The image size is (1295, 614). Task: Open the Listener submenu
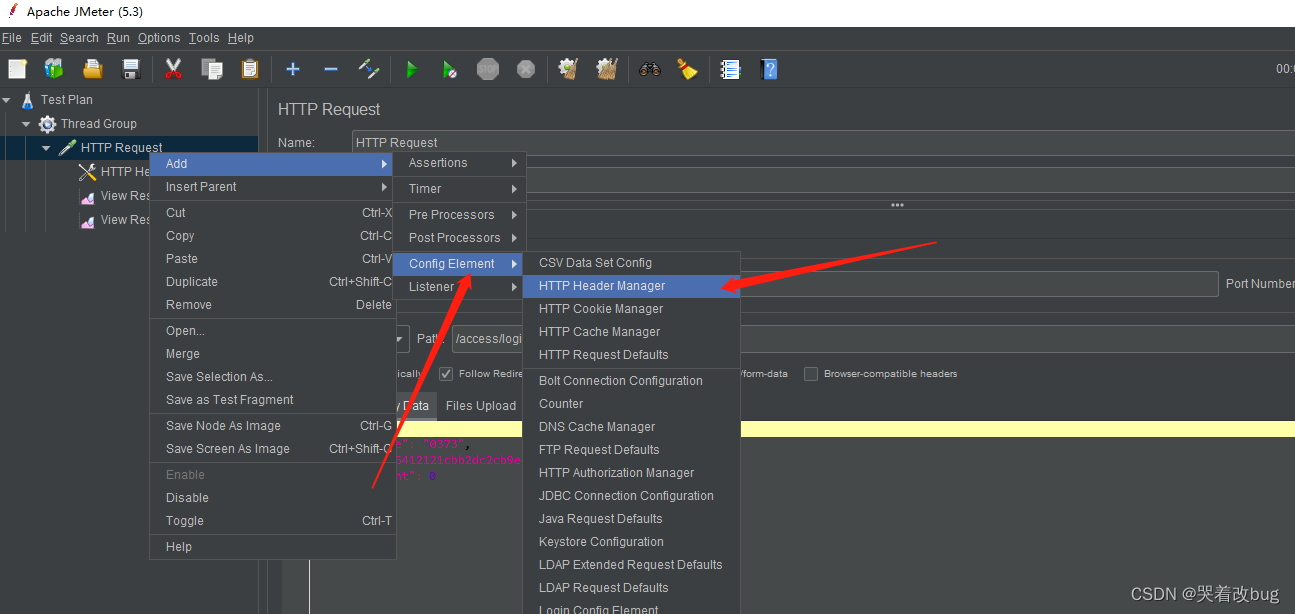460,287
